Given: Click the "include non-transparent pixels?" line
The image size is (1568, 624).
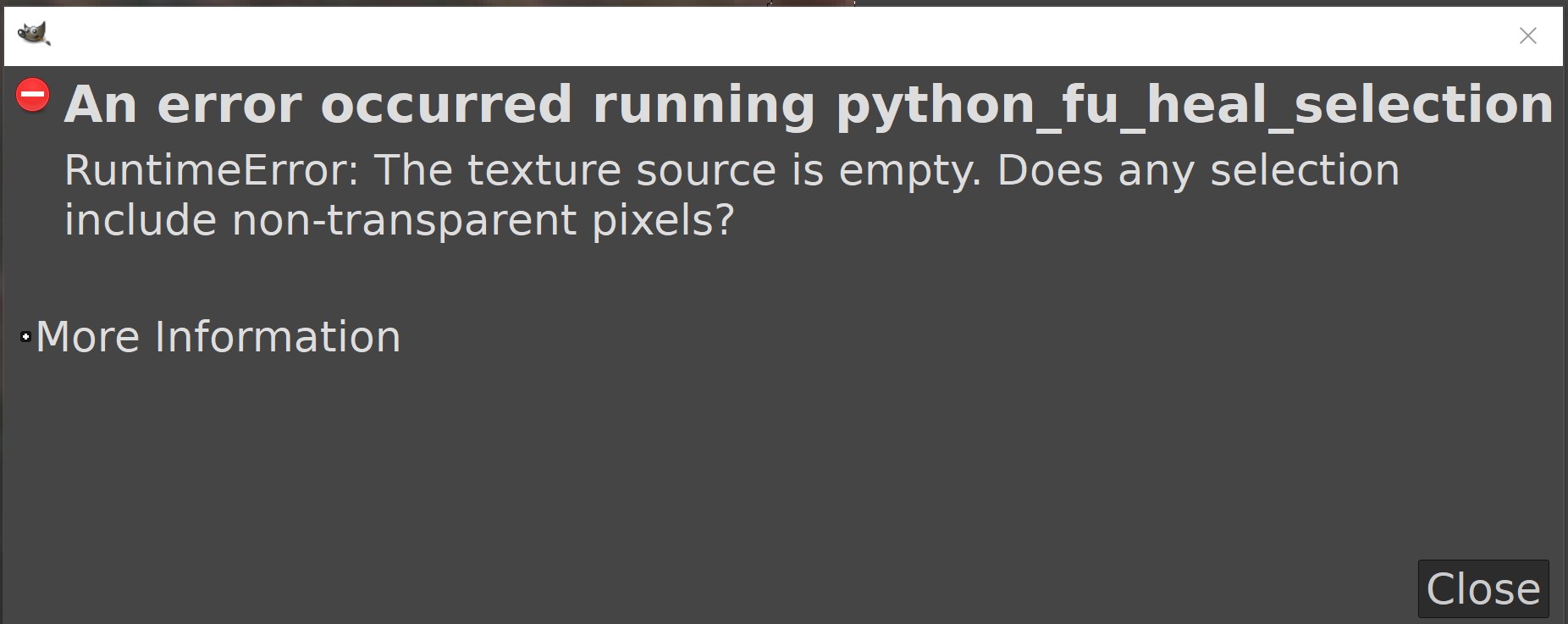Looking at the screenshot, I should pyautogui.click(x=399, y=221).
